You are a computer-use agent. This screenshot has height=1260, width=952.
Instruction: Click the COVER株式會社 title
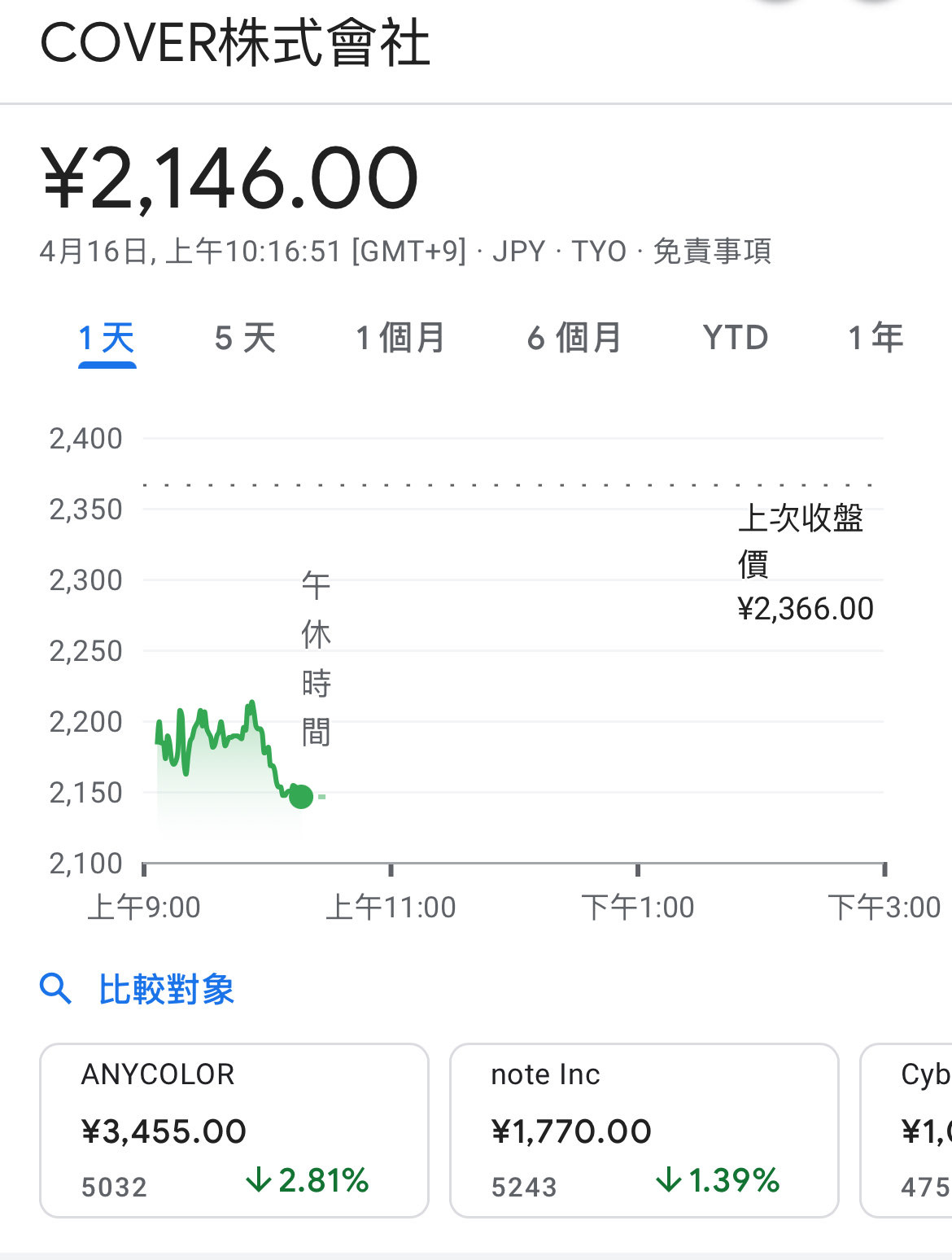coord(235,43)
